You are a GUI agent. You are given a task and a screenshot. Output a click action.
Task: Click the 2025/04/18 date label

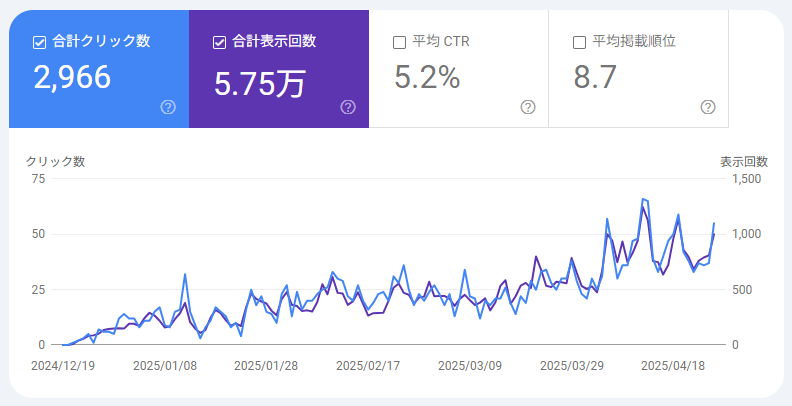(673, 366)
